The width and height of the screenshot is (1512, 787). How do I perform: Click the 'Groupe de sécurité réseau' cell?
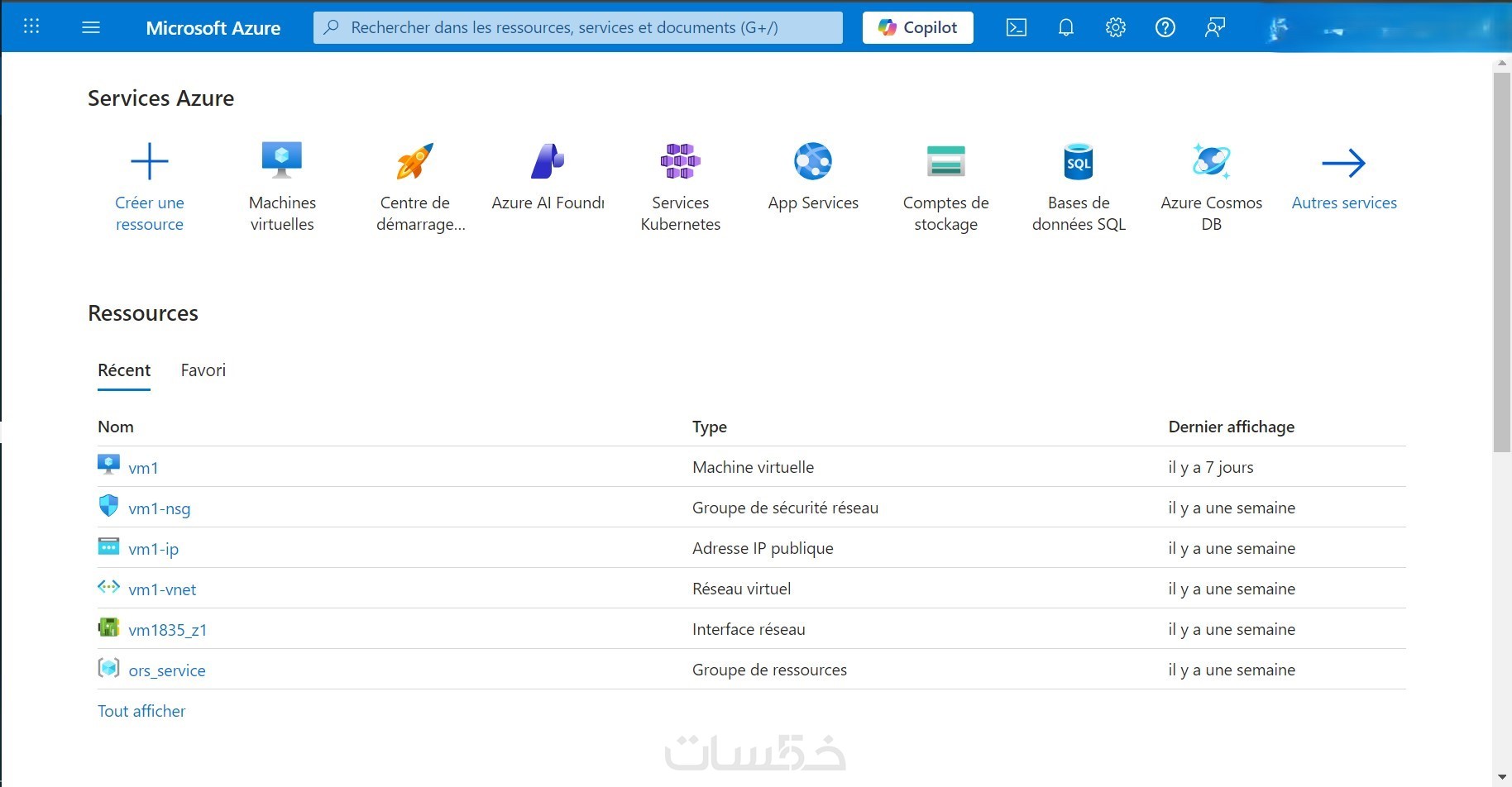[785, 508]
